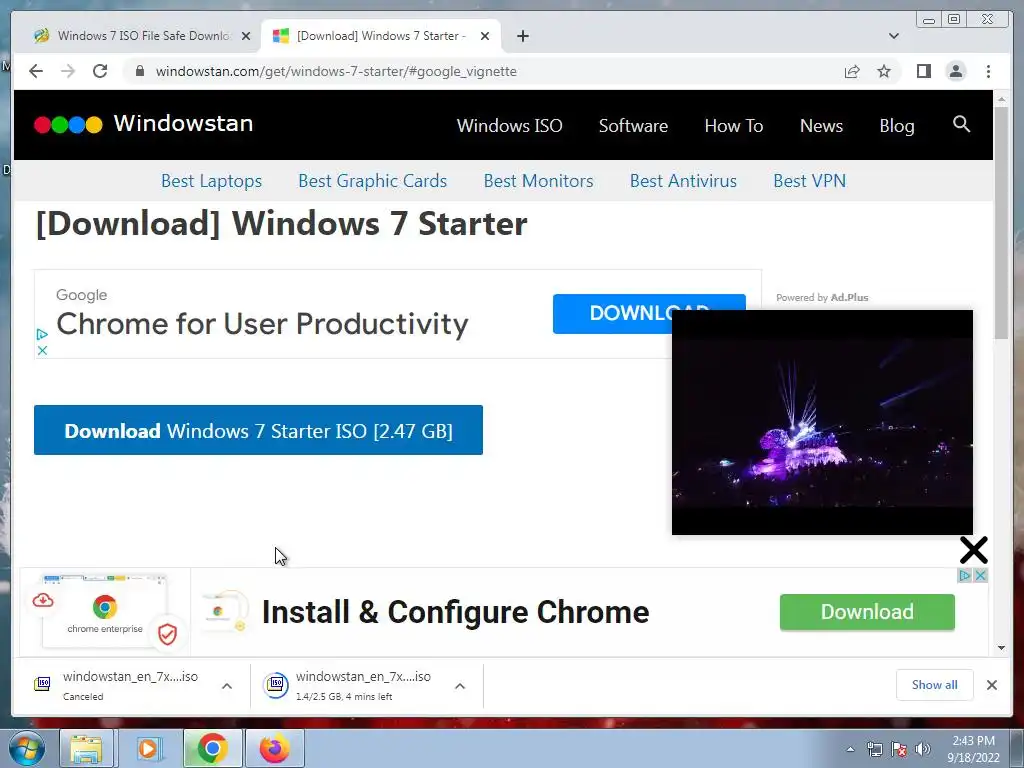Screen dimensions: 1024x768
Task: Share this page via share icon
Action: pos(852,71)
